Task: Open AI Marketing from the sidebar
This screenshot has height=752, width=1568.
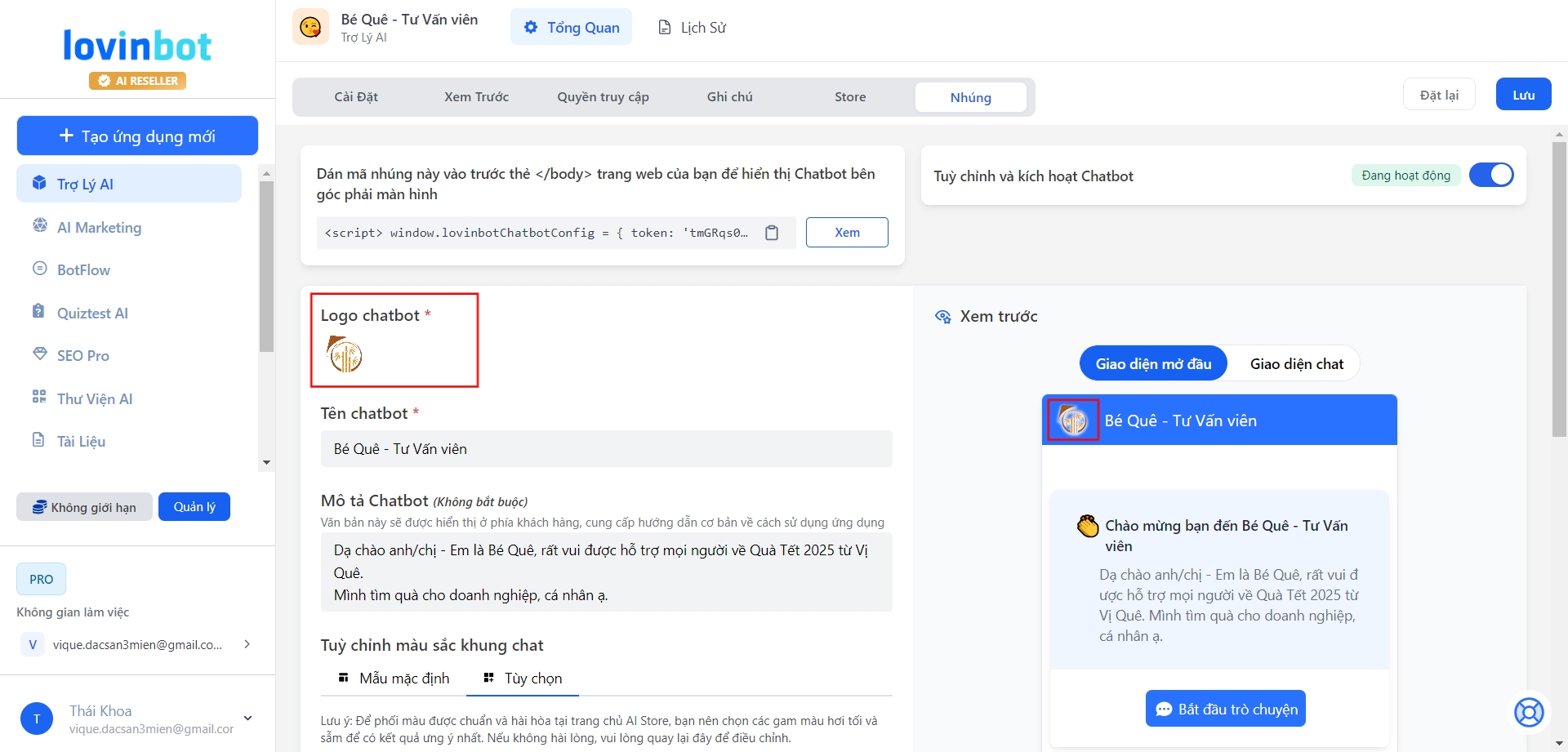Action: (x=99, y=227)
